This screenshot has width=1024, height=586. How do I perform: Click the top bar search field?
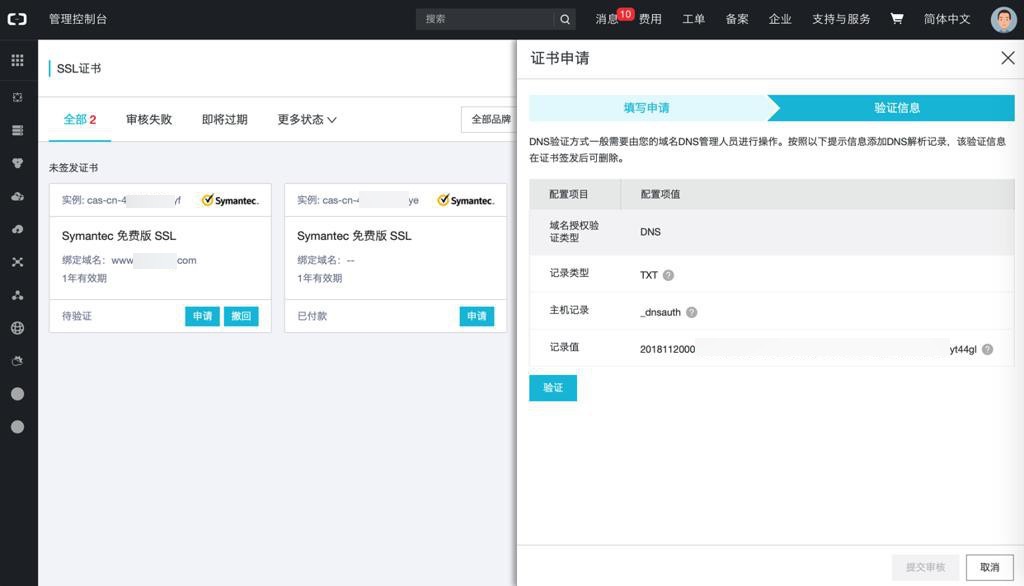pos(485,19)
